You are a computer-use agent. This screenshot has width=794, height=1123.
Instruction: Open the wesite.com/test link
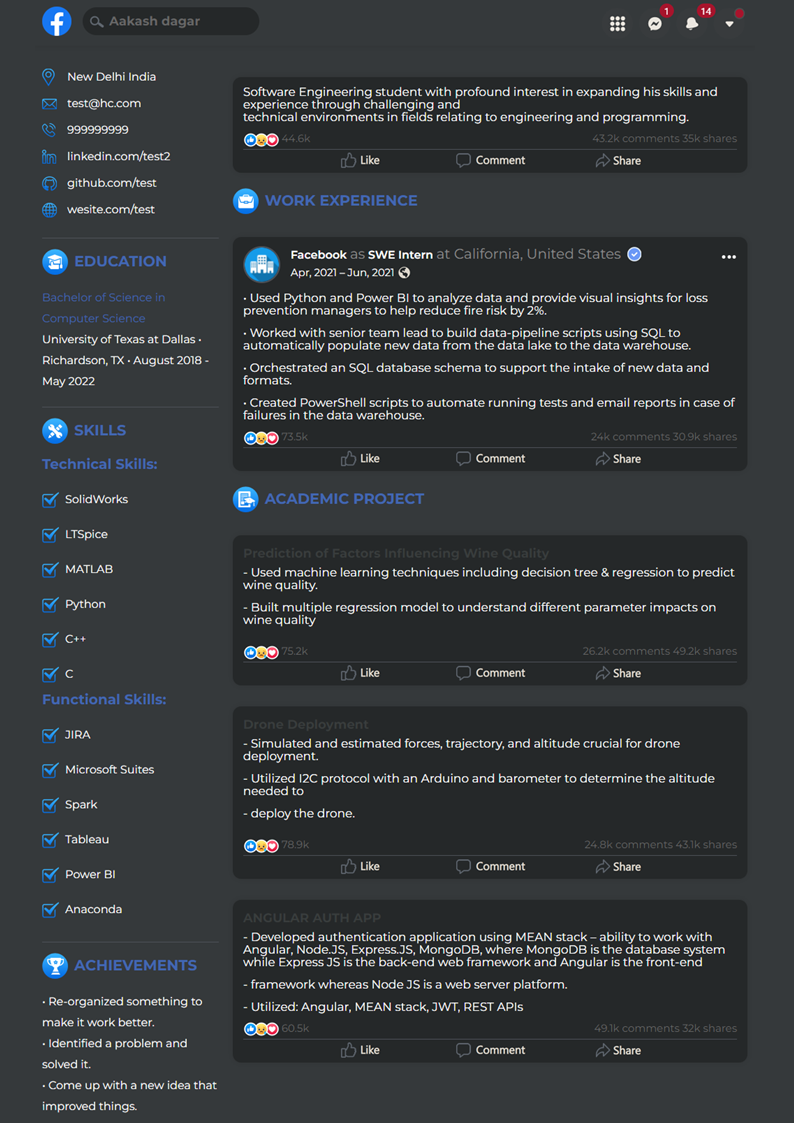click(x=111, y=210)
